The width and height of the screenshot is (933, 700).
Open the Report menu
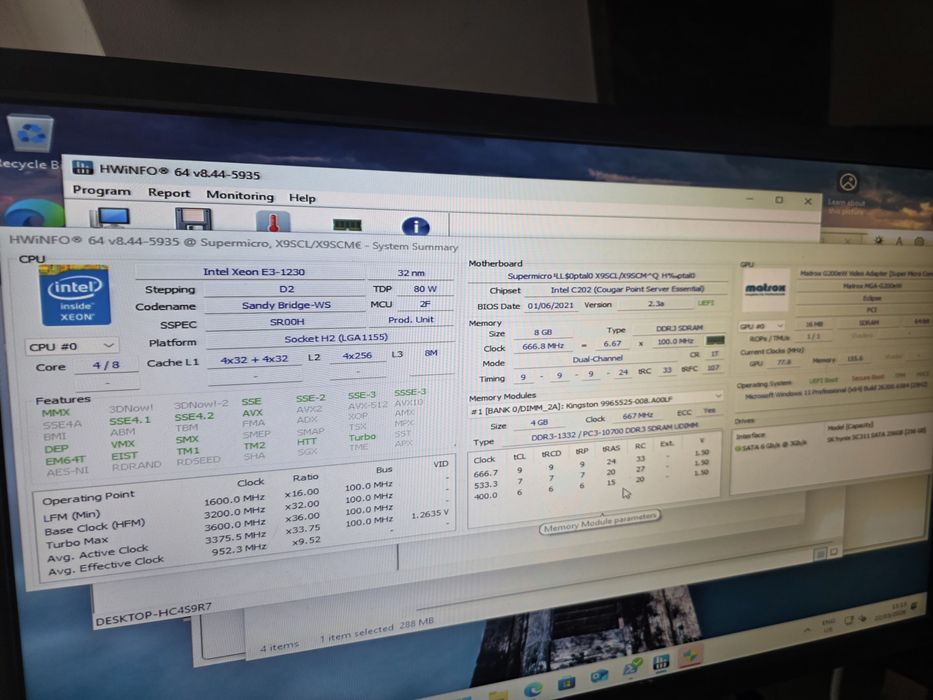pos(168,193)
